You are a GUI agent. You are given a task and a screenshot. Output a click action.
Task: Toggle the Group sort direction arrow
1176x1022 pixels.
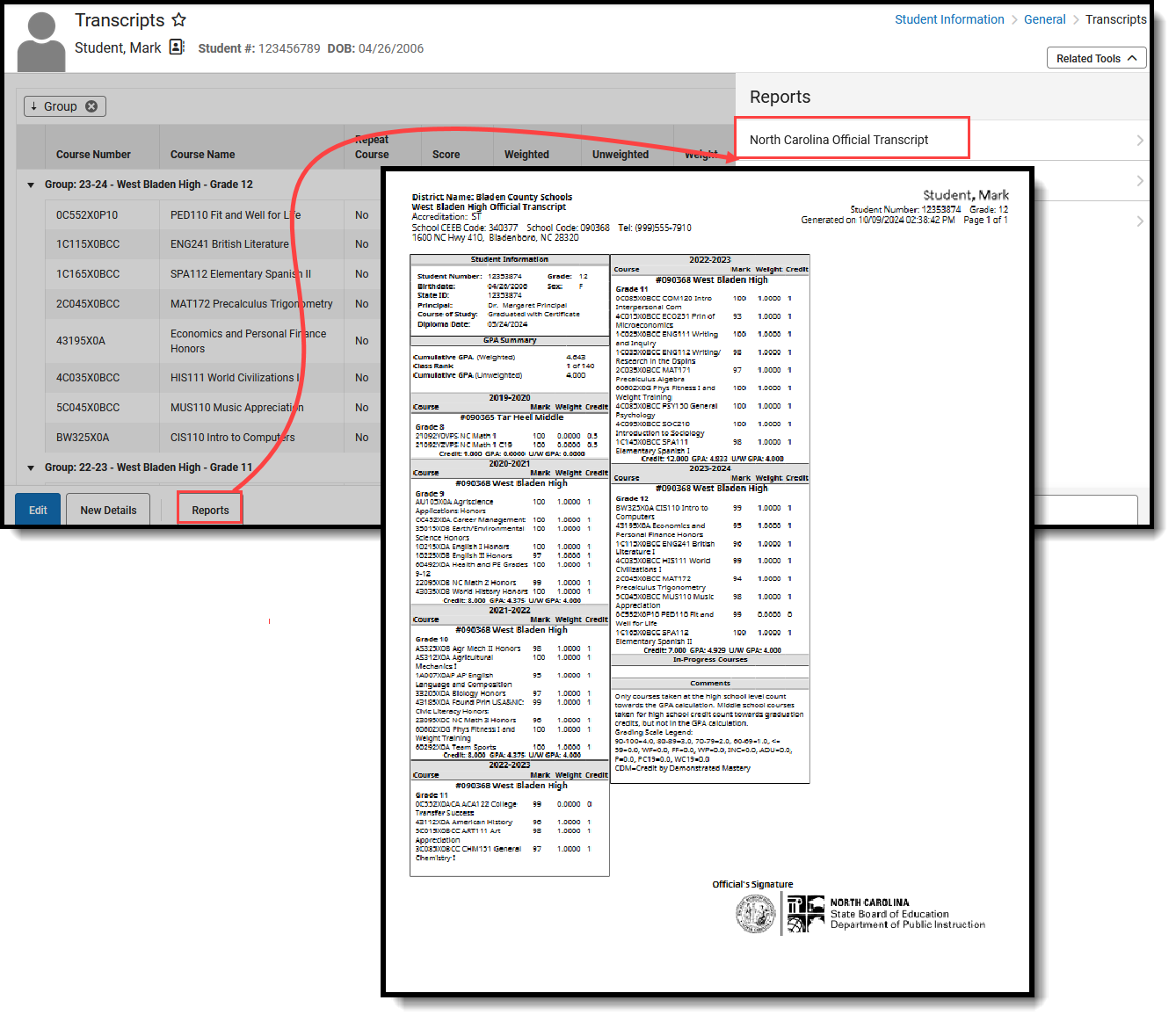point(34,106)
